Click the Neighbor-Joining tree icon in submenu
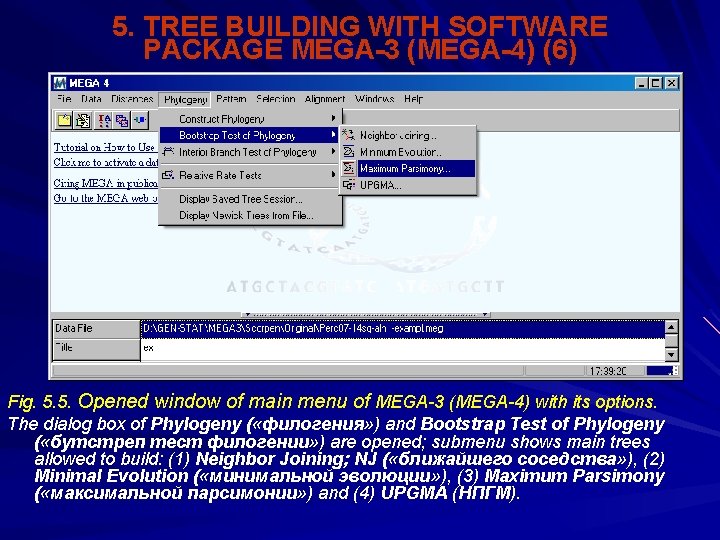720x540 pixels. [349, 135]
